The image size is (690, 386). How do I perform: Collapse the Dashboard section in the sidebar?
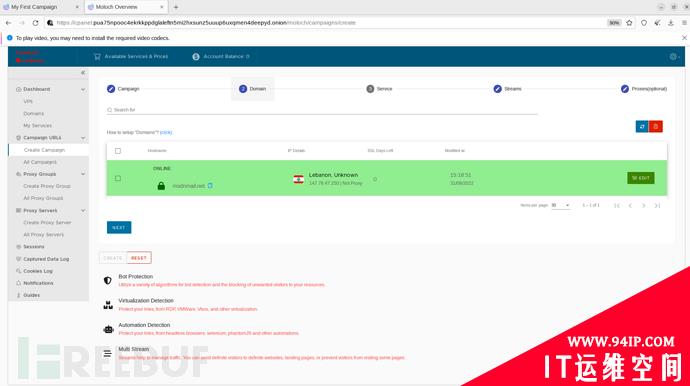coord(83,89)
